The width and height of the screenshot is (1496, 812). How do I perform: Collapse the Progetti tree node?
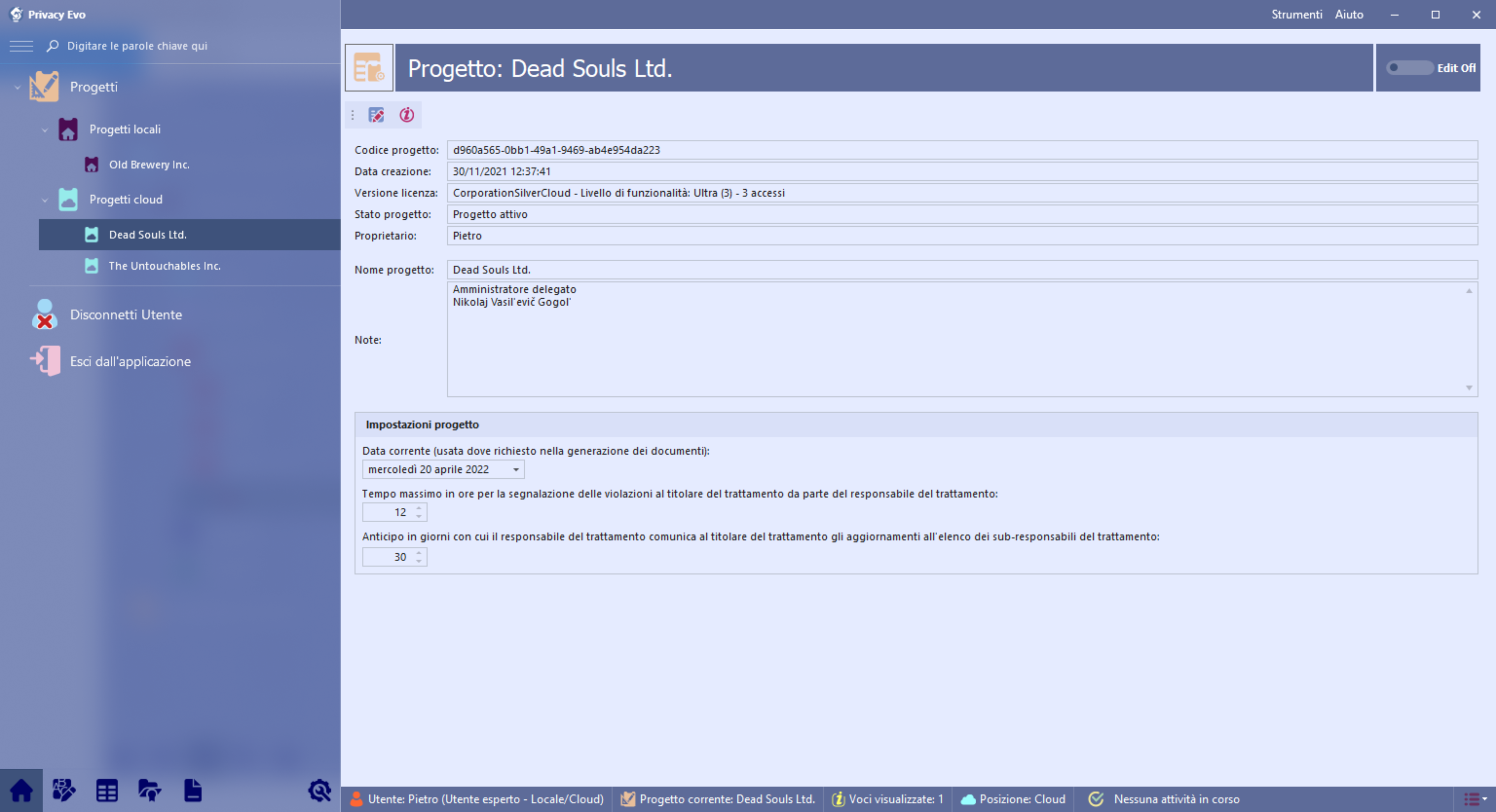[18, 87]
